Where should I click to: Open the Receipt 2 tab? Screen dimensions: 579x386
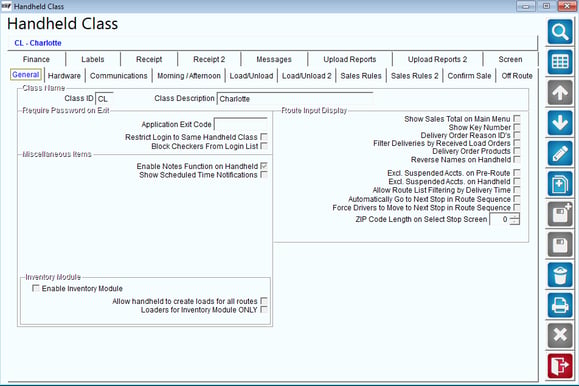(x=209, y=59)
